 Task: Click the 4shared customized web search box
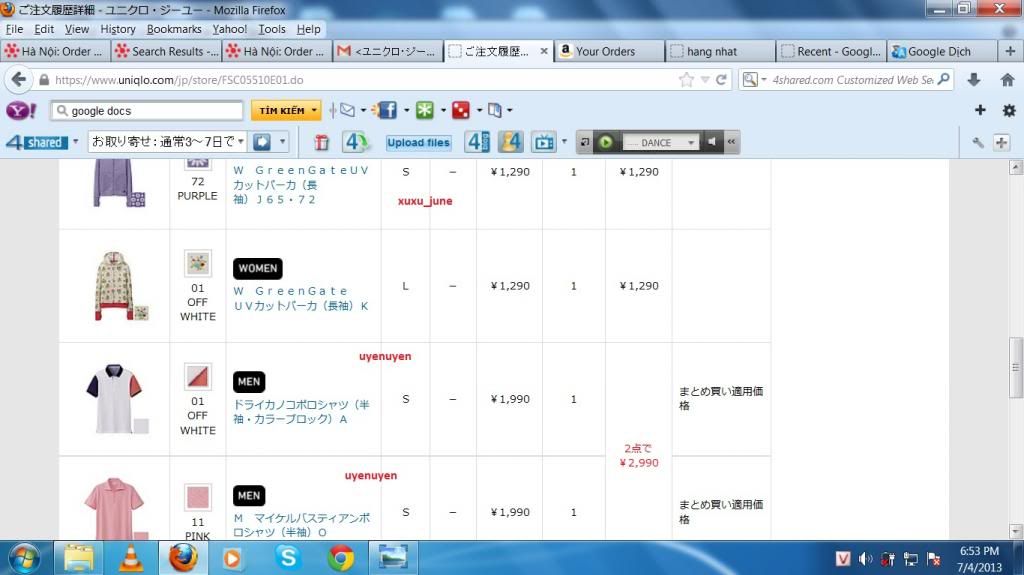click(852, 80)
